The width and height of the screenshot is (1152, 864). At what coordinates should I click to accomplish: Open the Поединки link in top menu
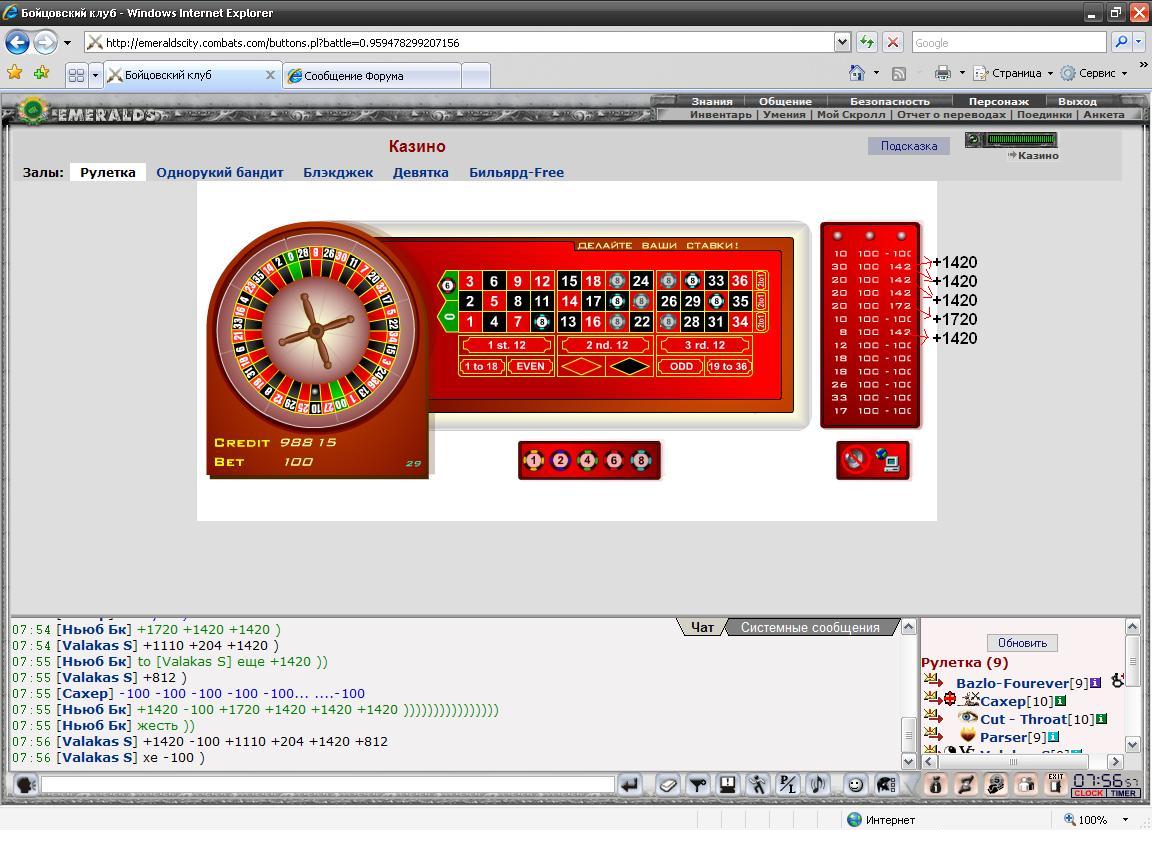coord(1044,115)
